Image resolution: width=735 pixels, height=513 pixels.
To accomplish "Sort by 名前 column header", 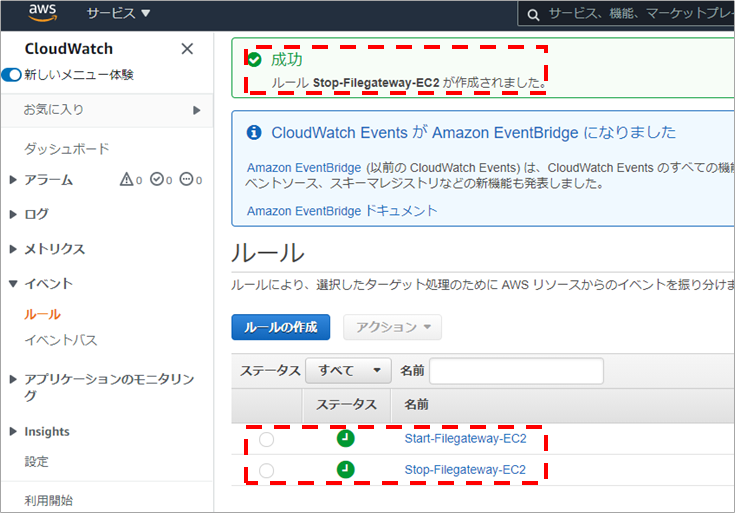I will 416,405.
